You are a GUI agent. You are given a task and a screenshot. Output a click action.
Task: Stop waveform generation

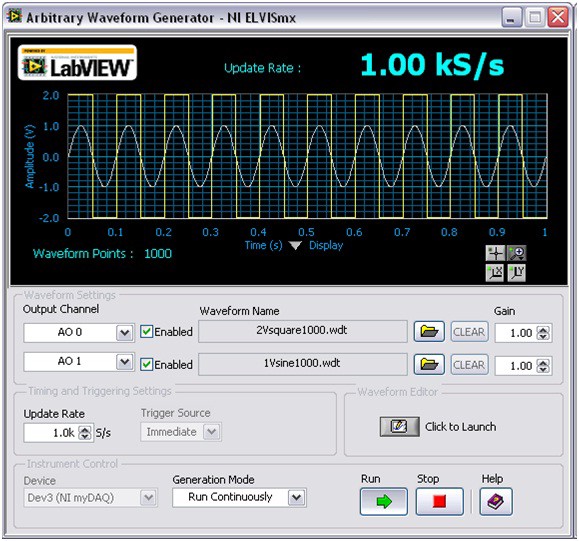(x=439, y=501)
